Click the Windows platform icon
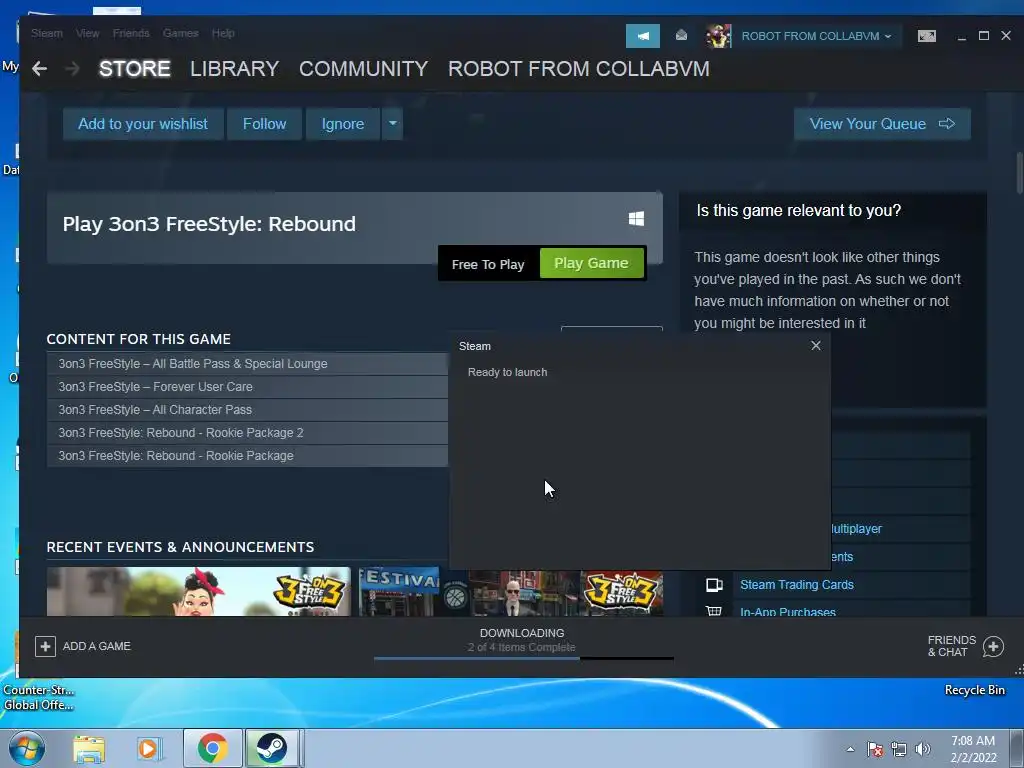The height and width of the screenshot is (768, 1024). coord(636,218)
